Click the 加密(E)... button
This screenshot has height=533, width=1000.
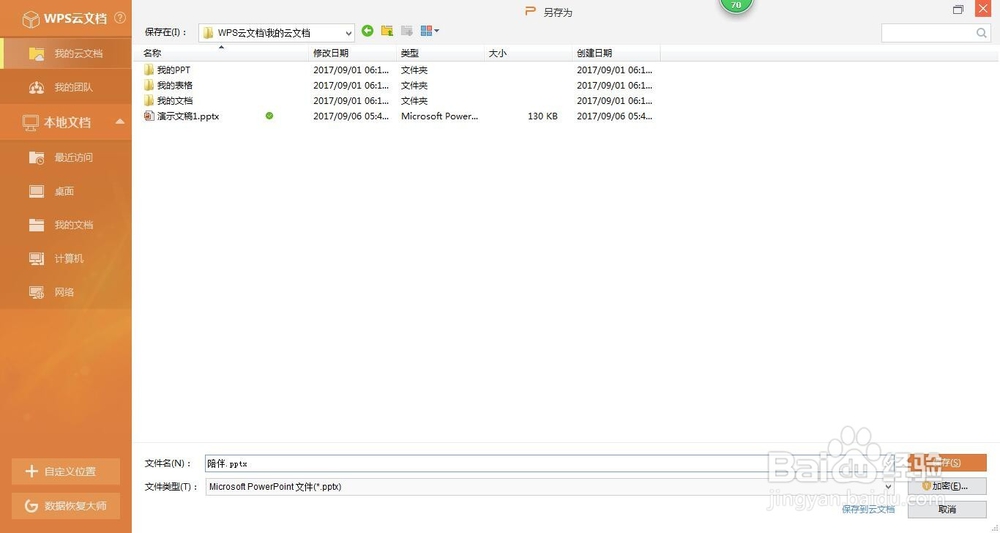947,486
